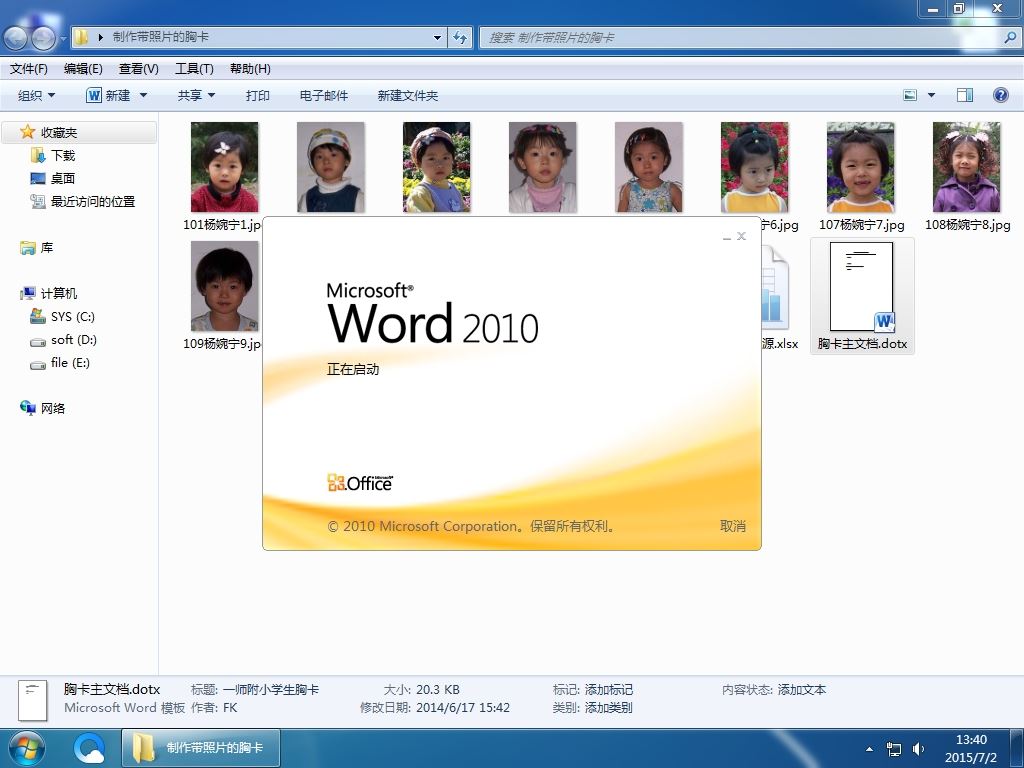Click the blue cloud taskbar icon
1024x768 pixels.
(89, 748)
